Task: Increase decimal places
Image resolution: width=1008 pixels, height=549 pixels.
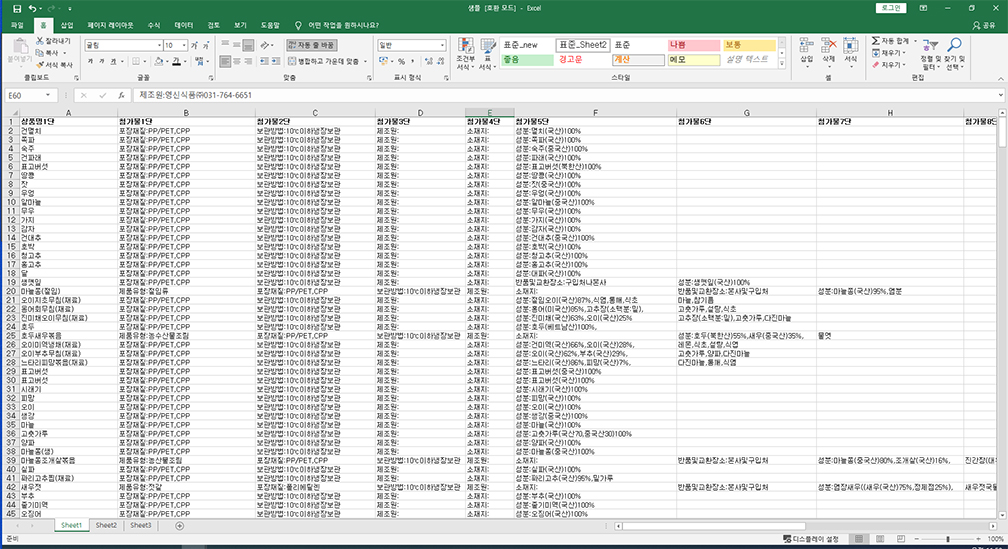Action: (429, 62)
